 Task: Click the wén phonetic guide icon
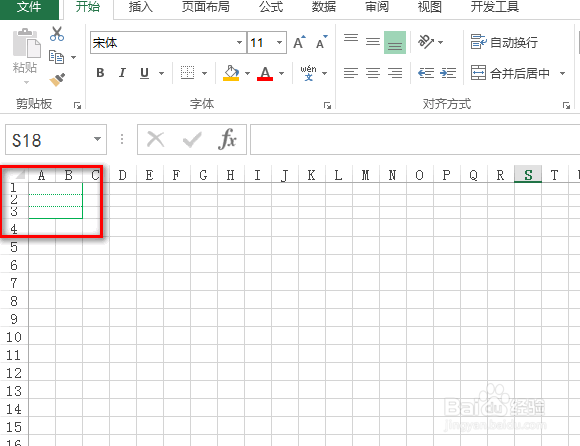tap(308, 73)
